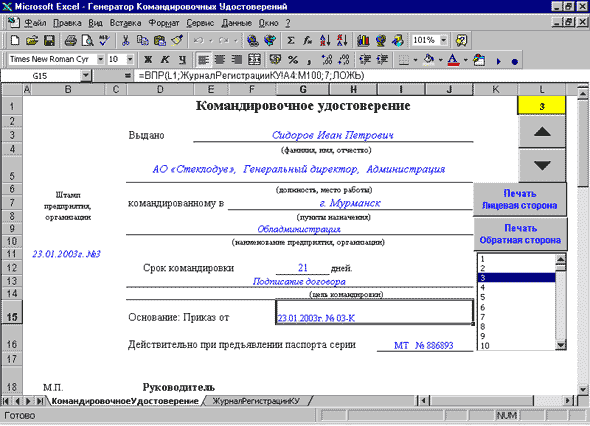
Task: Toggle italic (К) formatting
Action: [165, 59]
